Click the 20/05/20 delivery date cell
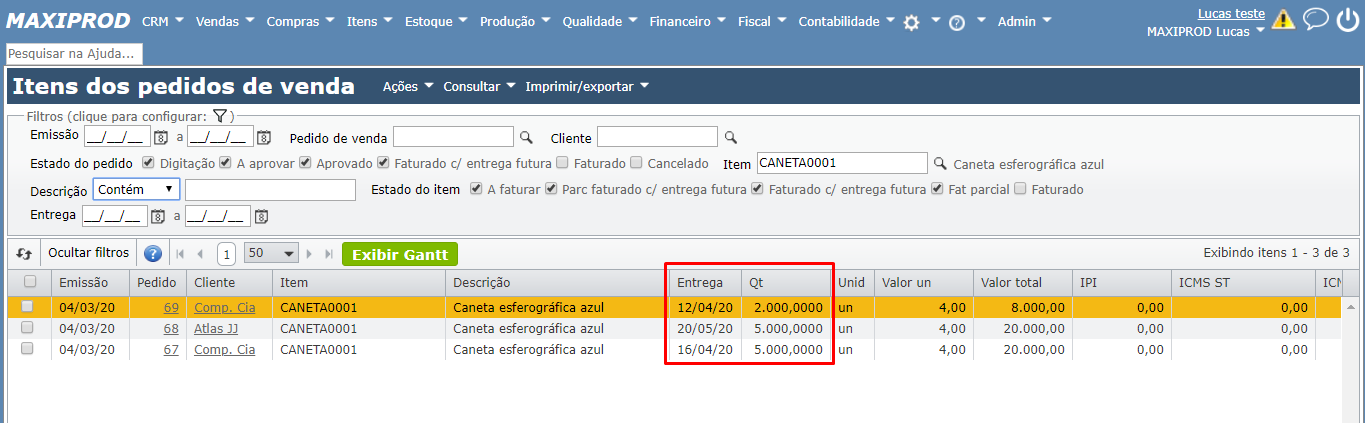Screen dimensions: 1365x423 (704, 328)
